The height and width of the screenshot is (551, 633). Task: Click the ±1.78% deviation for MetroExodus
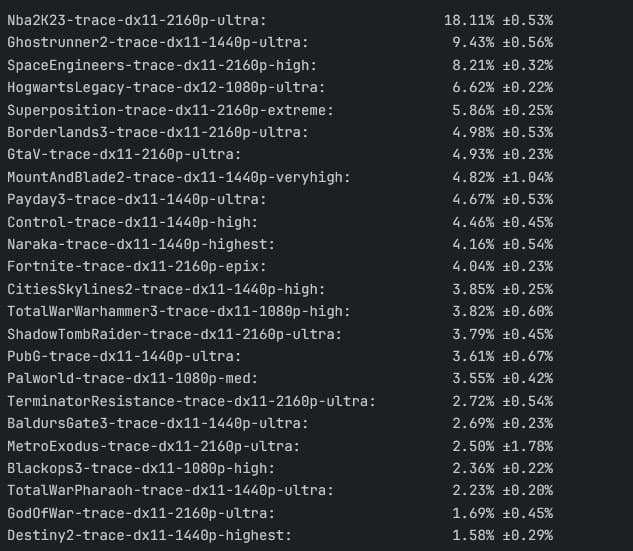(528, 446)
